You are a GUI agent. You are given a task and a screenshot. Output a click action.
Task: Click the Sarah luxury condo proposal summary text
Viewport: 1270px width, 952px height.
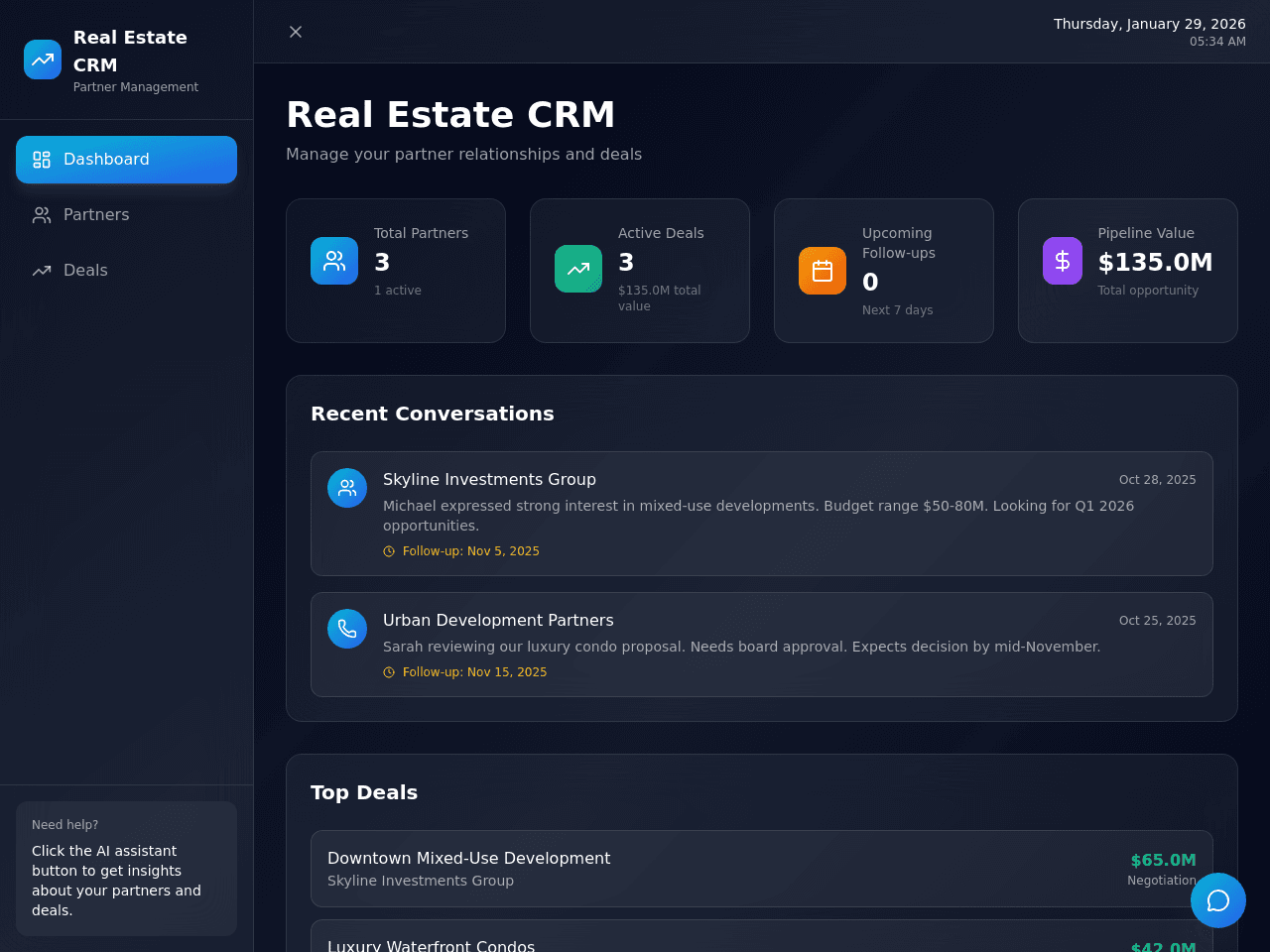pyautogui.click(x=742, y=647)
